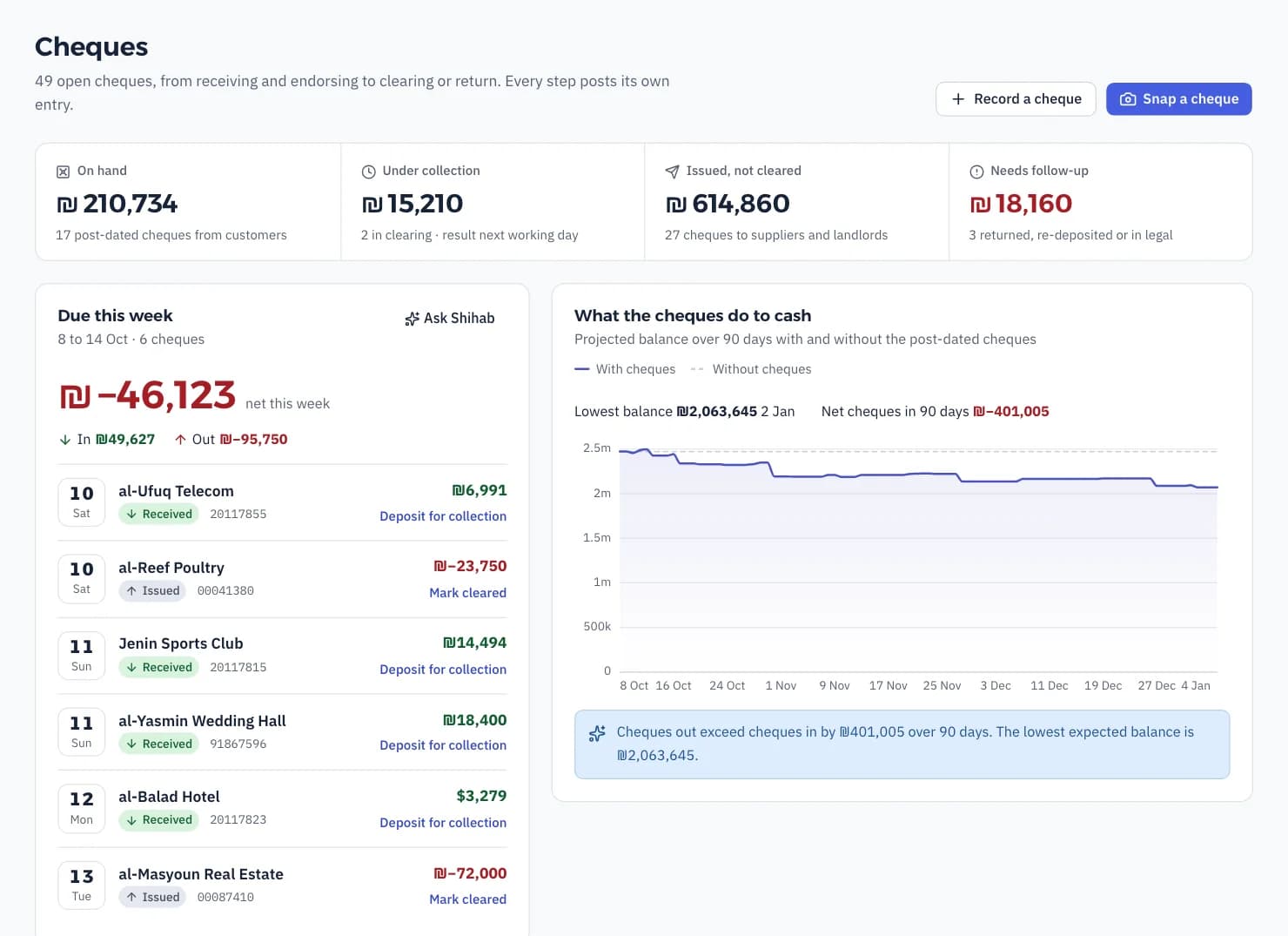Mark al-Reef Poultry cheque cleared
This screenshot has height=936, width=1288.
click(x=467, y=593)
